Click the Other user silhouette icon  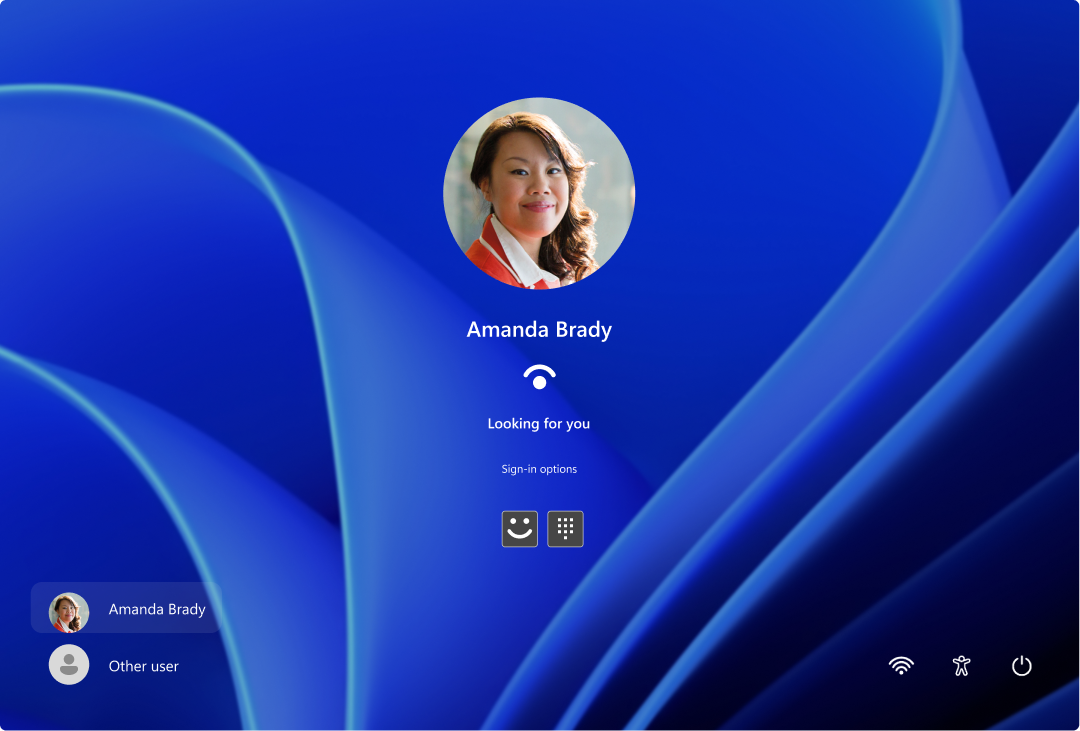[x=68, y=664]
